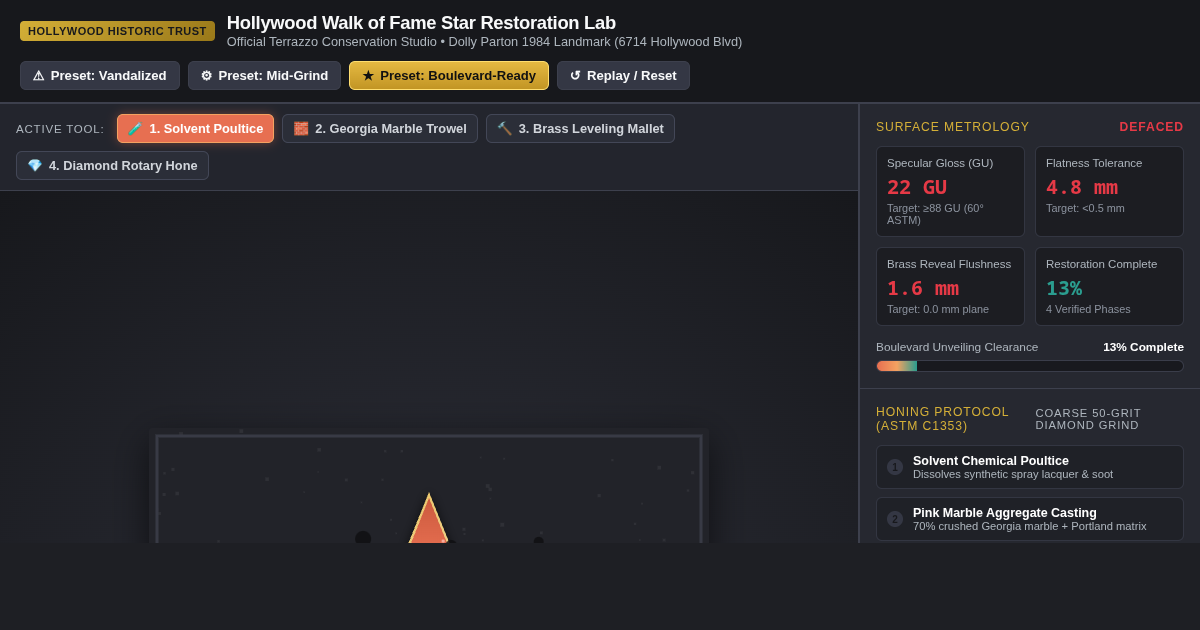Image resolution: width=1200 pixels, height=630 pixels.
Task: Click Target: 0.0 mm plane text
Action: coord(938,309)
